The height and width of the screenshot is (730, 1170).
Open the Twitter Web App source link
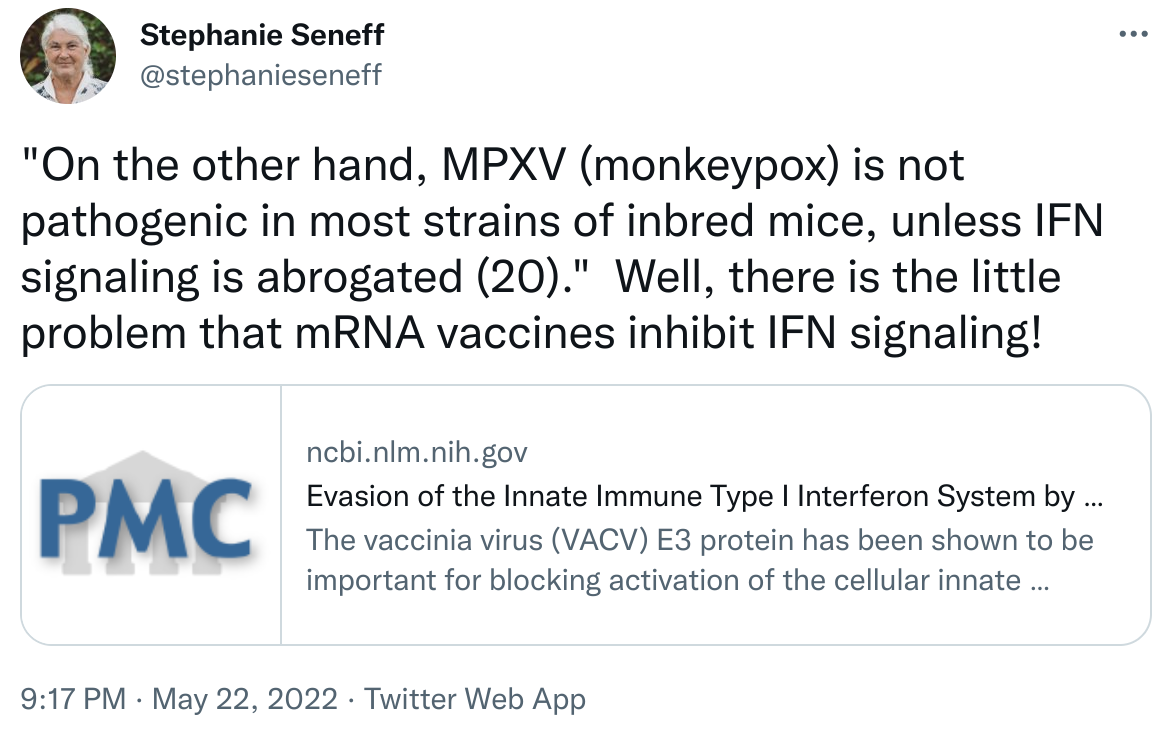tap(475, 699)
